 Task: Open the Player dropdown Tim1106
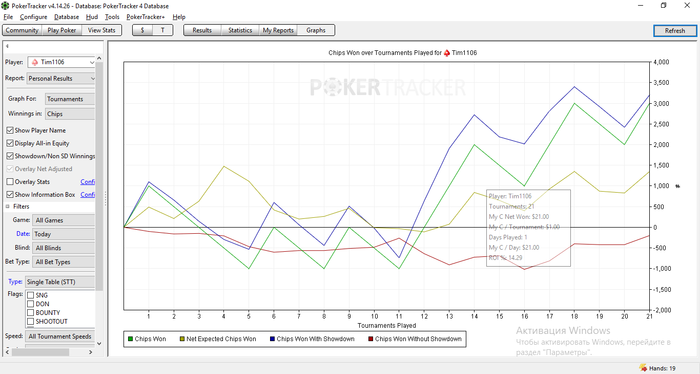(x=61, y=62)
